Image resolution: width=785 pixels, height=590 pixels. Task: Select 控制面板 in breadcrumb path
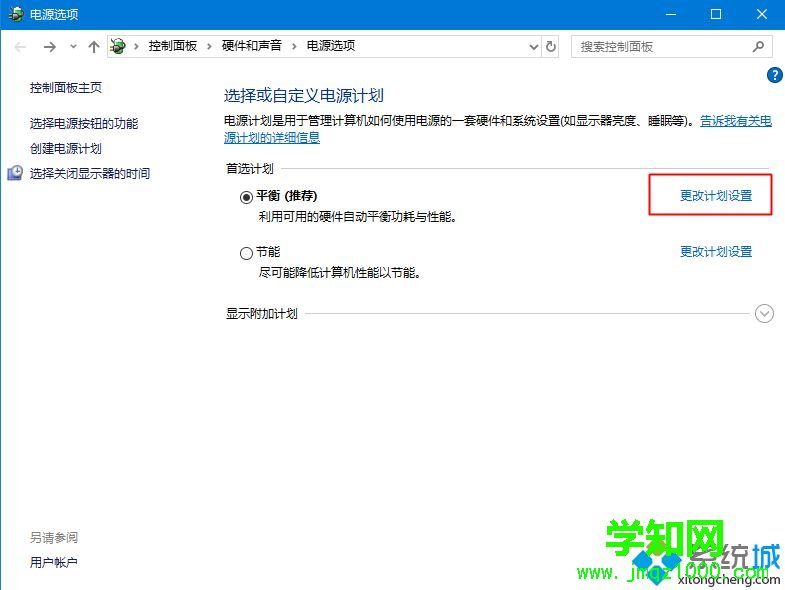pos(173,46)
